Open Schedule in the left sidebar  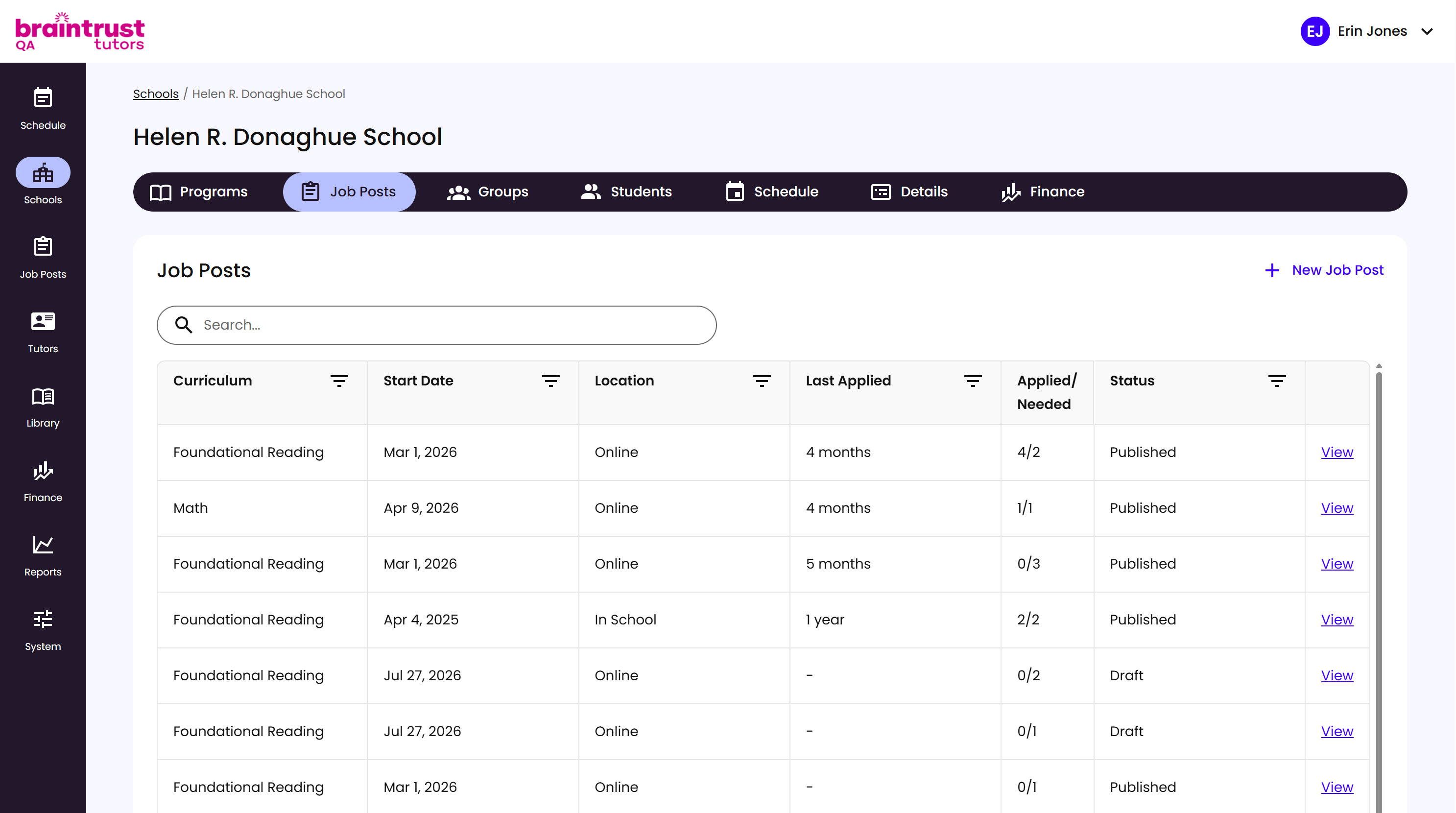(x=43, y=109)
